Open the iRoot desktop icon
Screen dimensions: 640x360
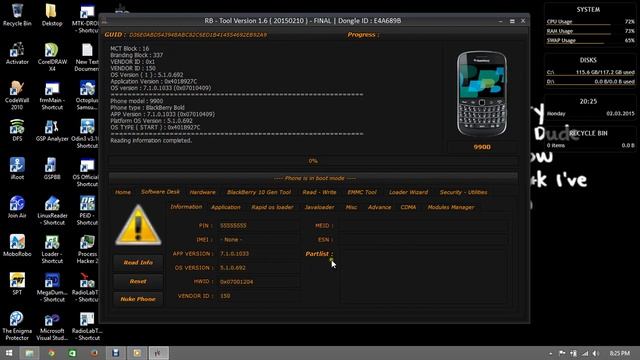coord(17,169)
